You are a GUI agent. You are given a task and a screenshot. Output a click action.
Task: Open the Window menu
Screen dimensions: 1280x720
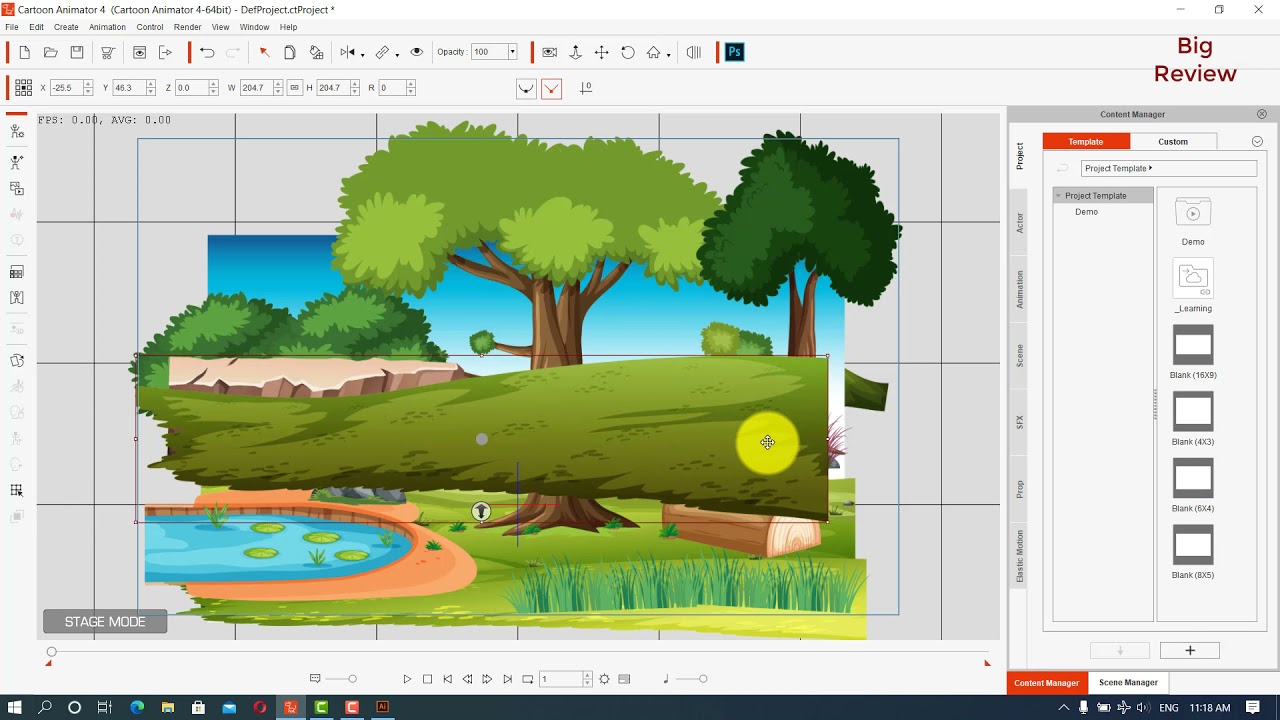(x=254, y=27)
